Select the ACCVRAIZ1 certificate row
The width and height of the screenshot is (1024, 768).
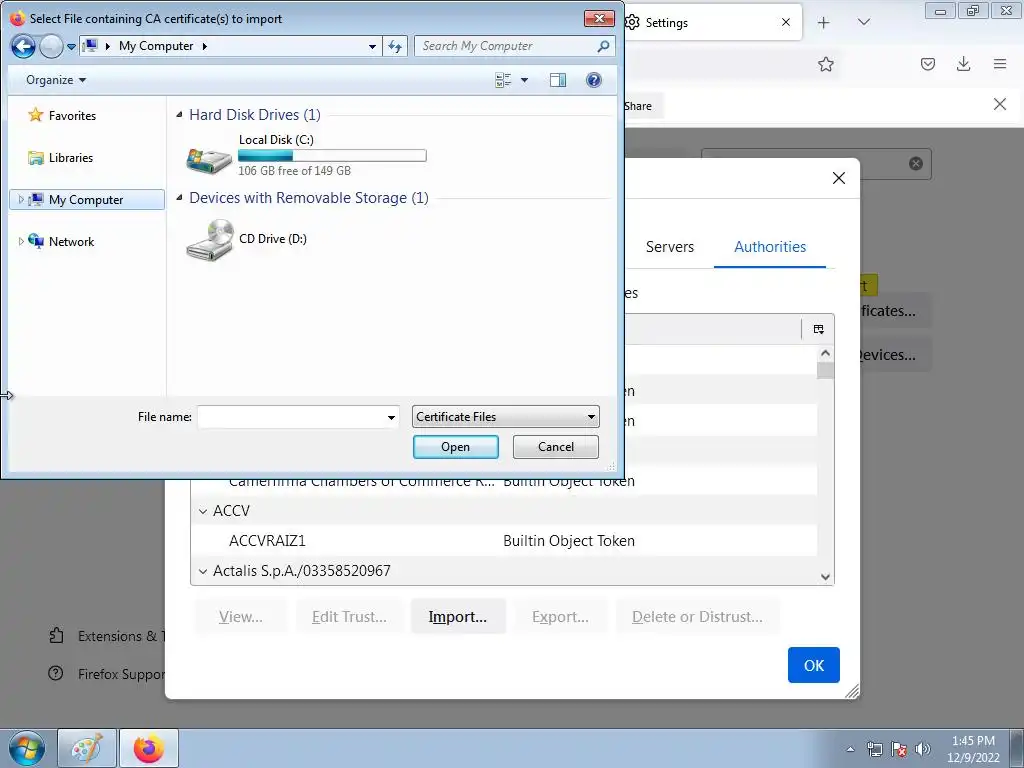(504, 541)
